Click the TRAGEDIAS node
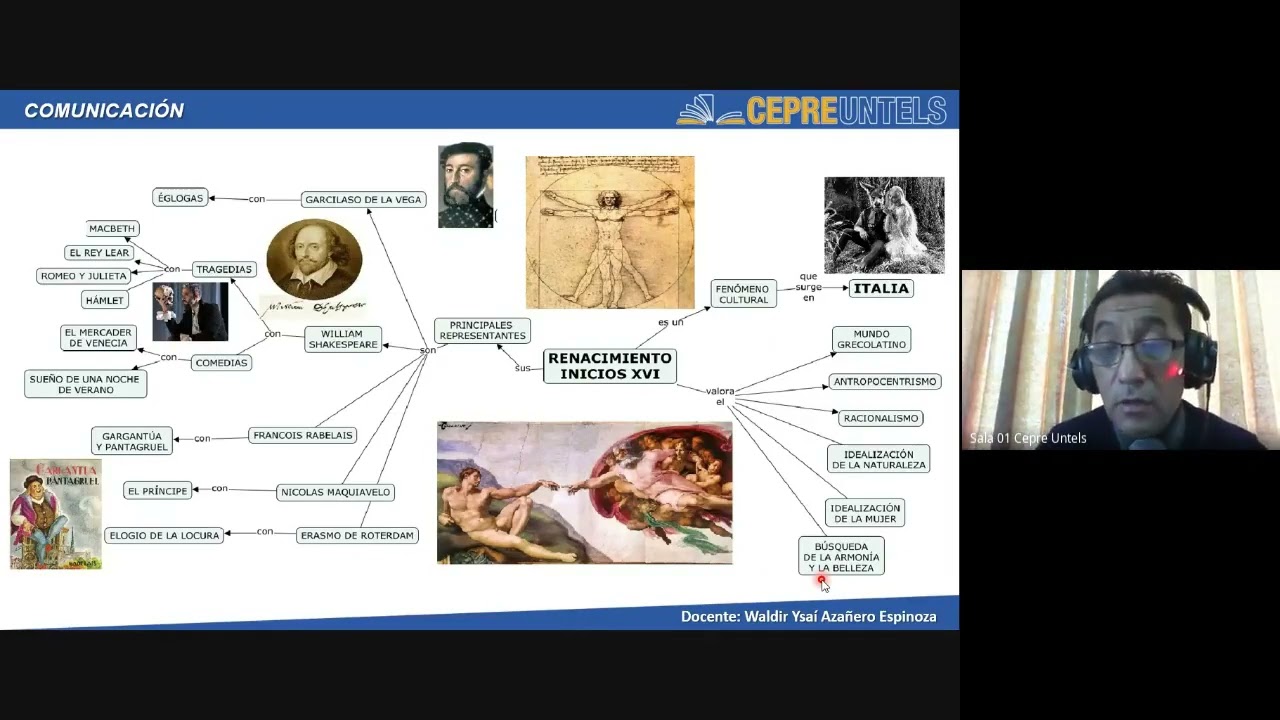 tap(224, 269)
